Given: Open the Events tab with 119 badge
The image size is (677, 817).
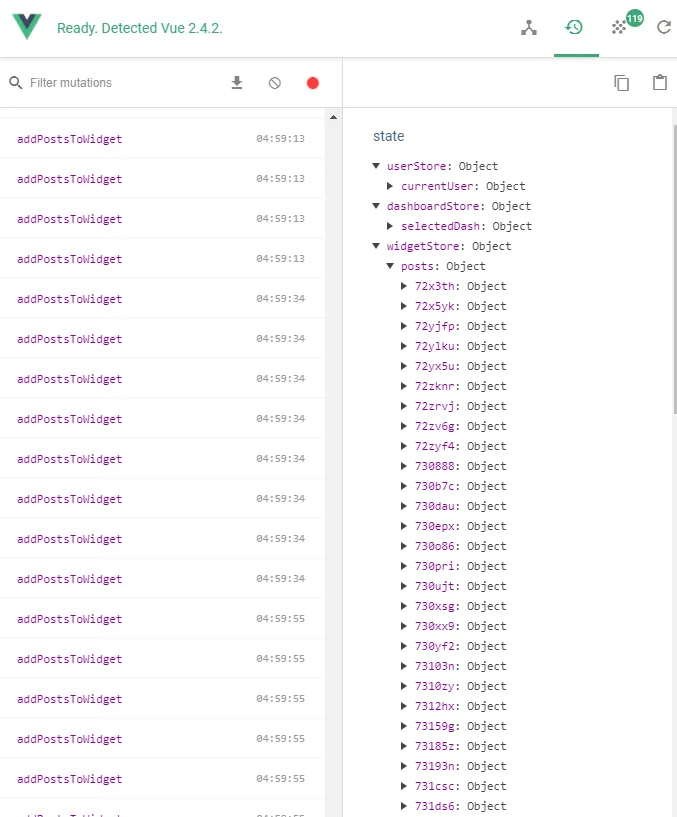Looking at the screenshot, I should (x=621, y=27).
